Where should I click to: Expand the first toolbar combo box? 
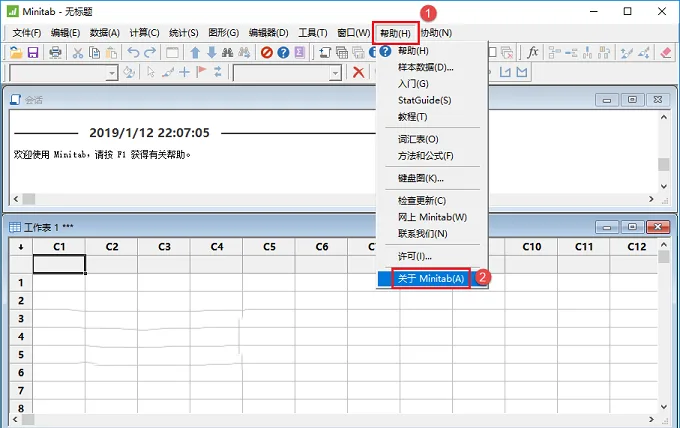click(112, 73)
